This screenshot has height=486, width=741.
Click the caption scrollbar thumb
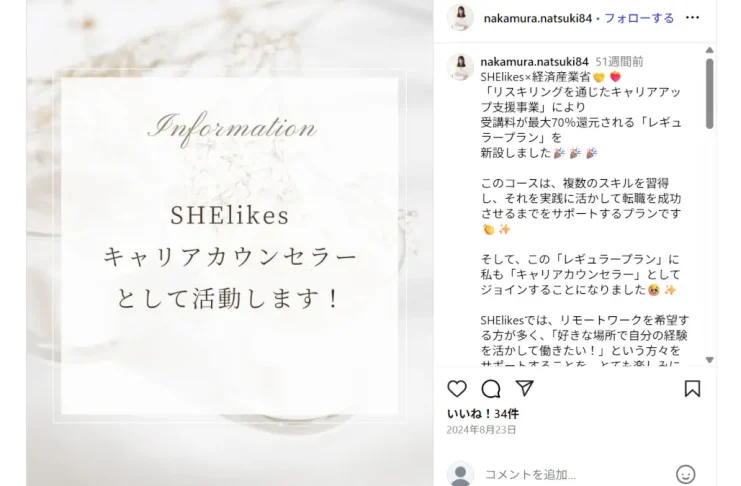709,94
